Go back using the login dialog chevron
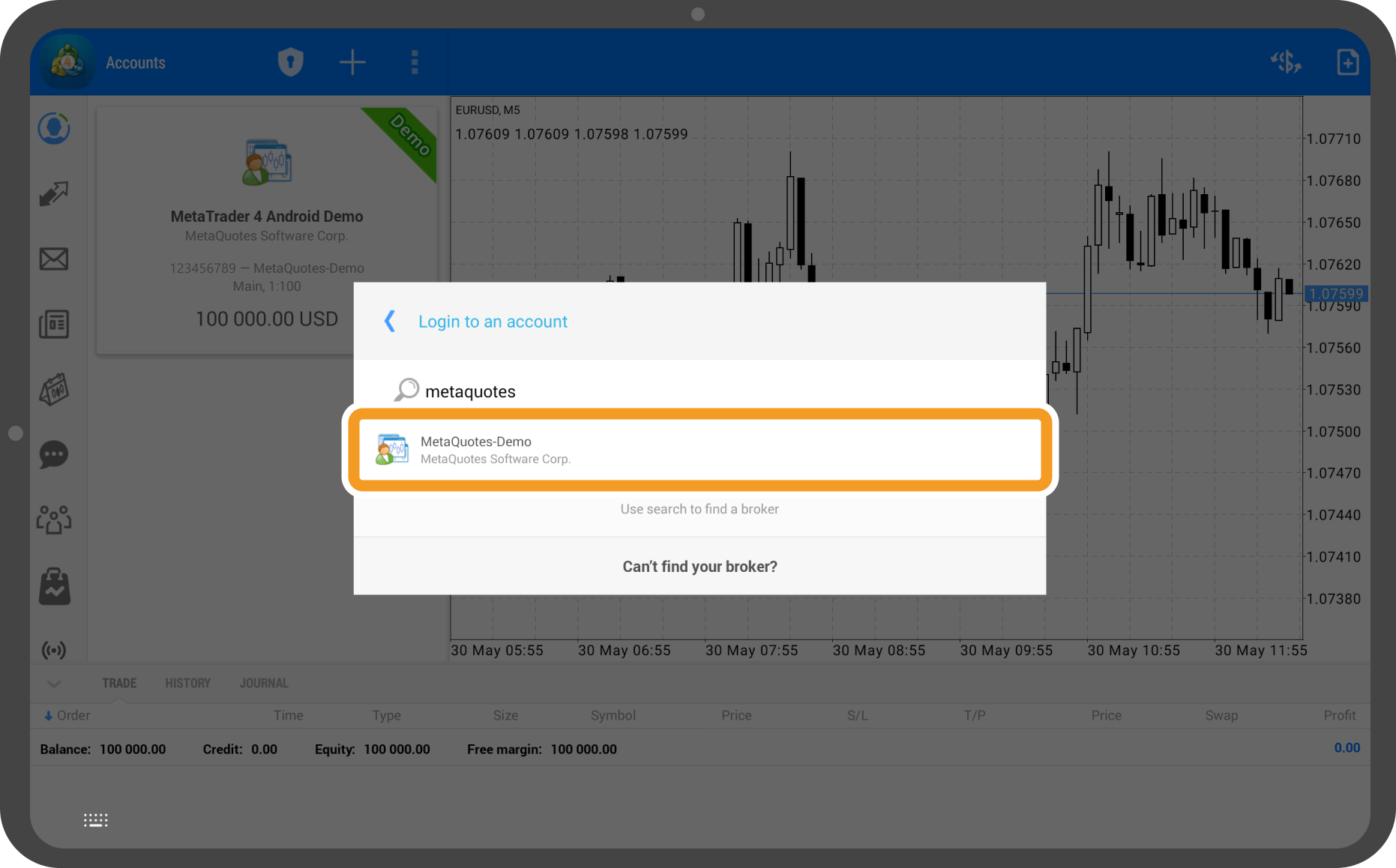 [x=389, y=322]
